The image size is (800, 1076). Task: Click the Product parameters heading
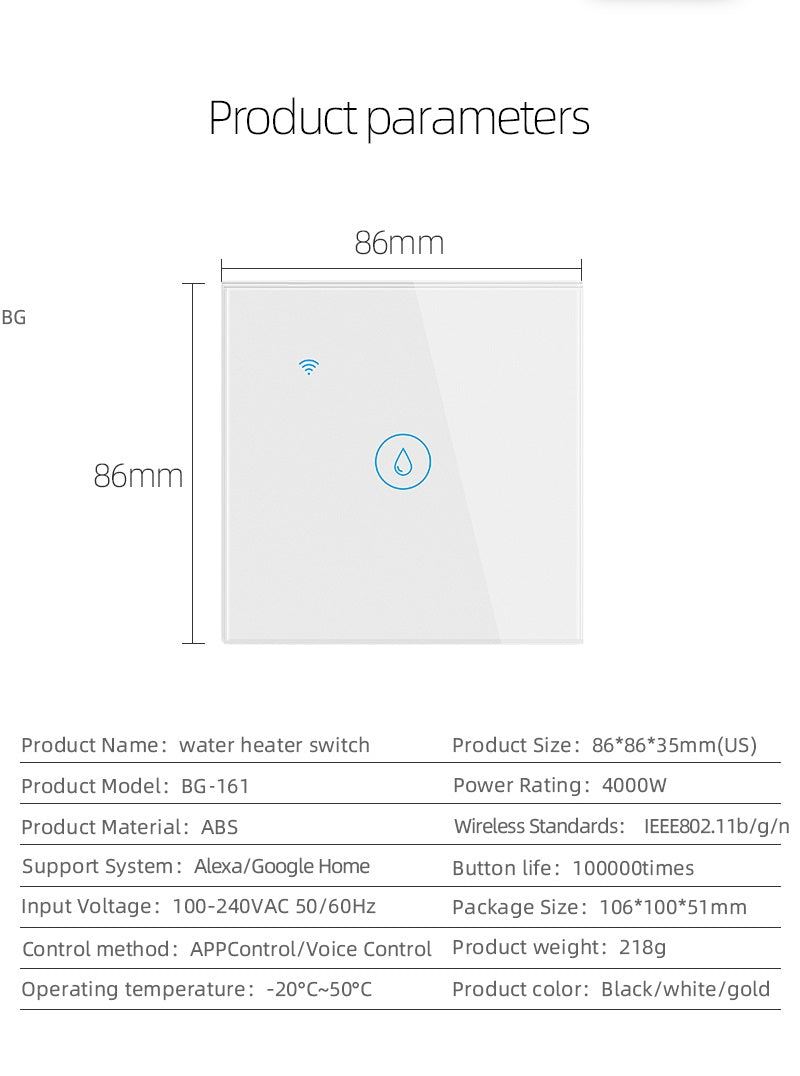tap(399, 118)
